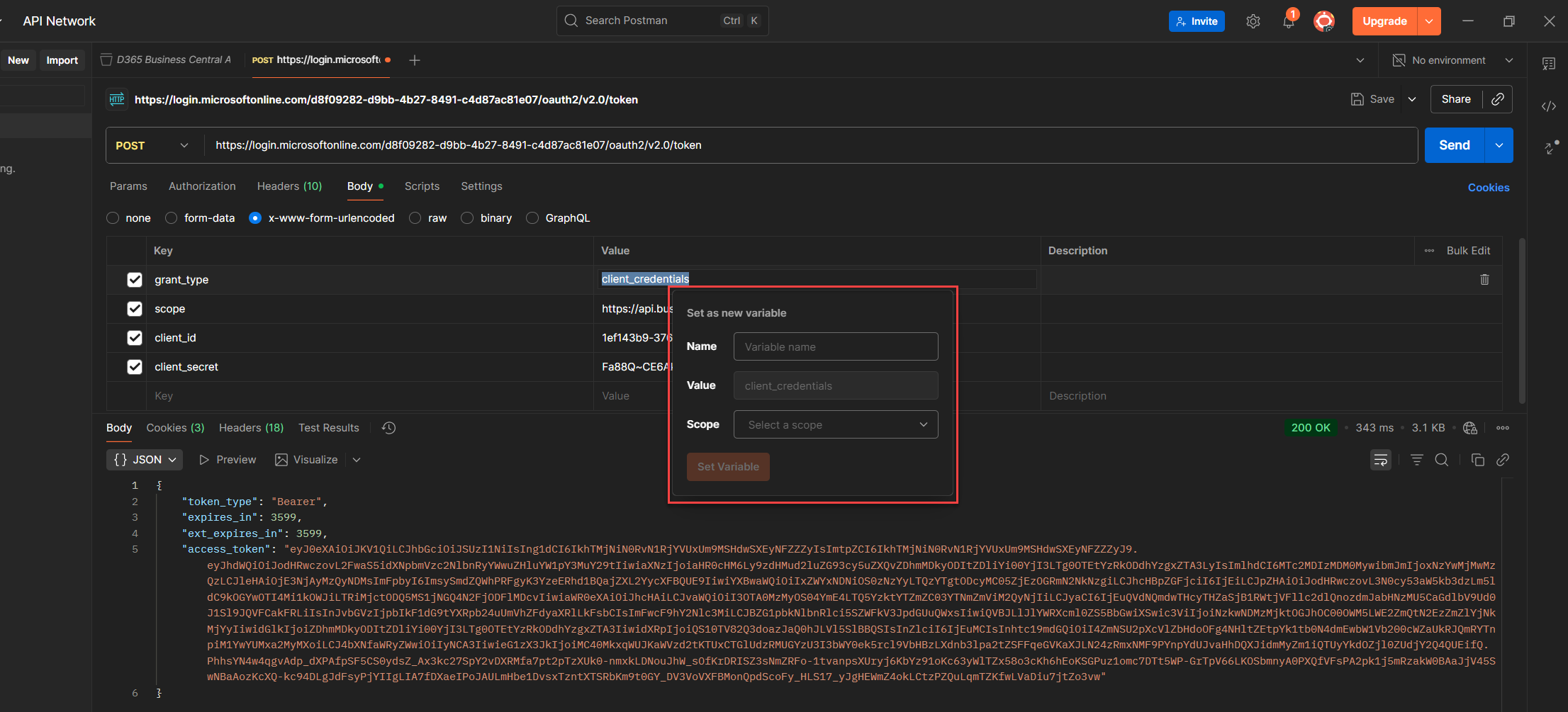Click the No environment icon
1568x712 pixels.
[x=1399, y=60]
